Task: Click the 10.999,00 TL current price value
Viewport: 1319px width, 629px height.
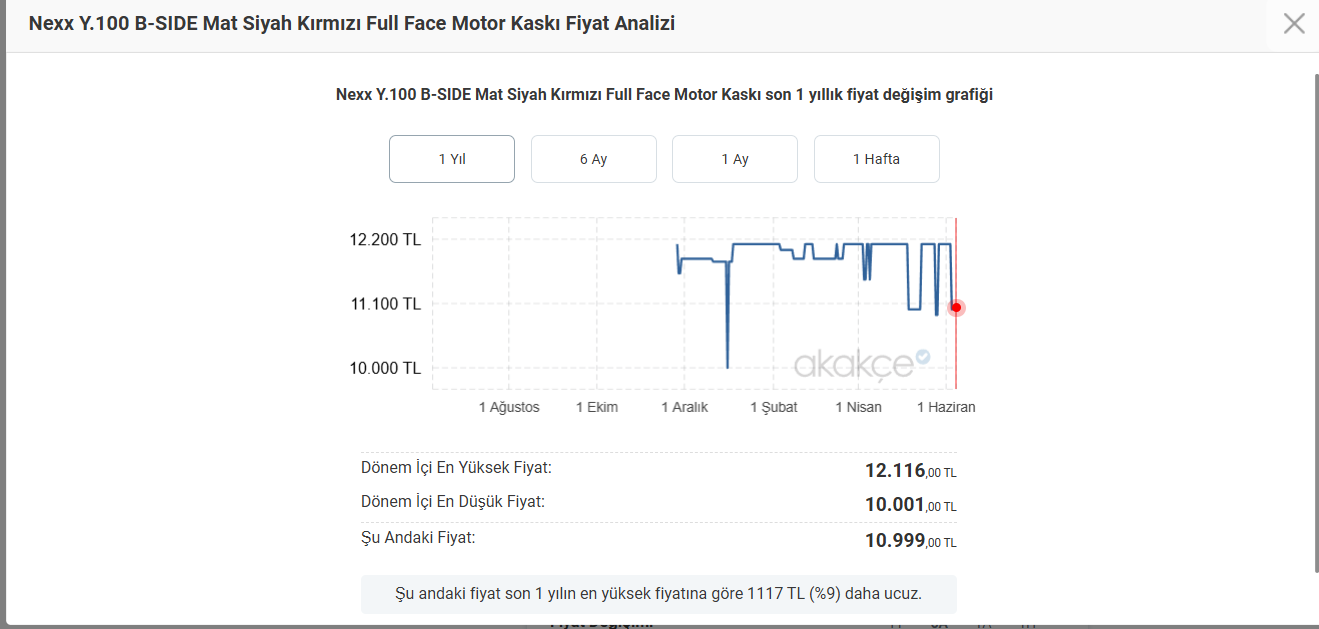Action: click(910, 541)
